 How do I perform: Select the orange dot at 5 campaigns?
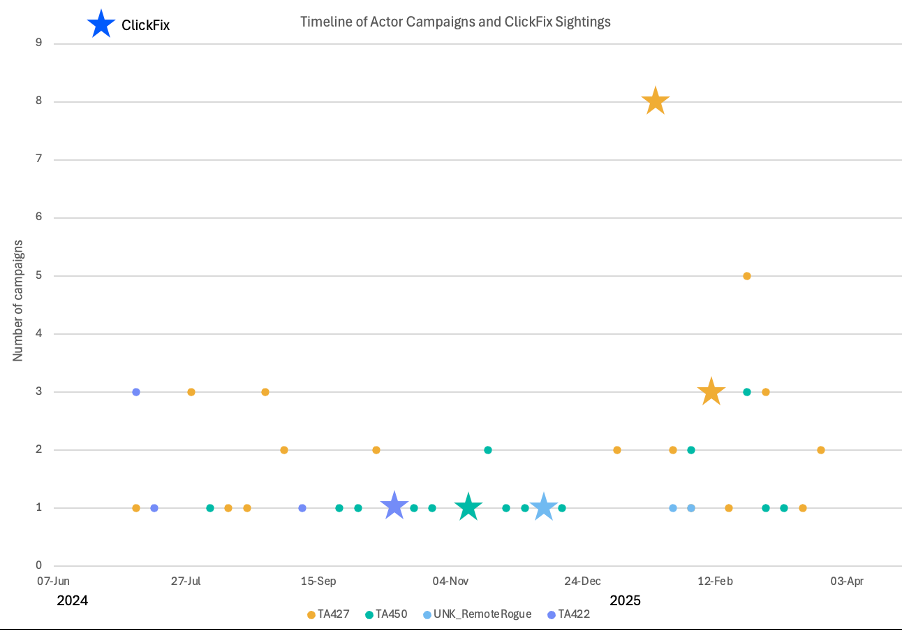pyautogui.click(x=747, y=276)
